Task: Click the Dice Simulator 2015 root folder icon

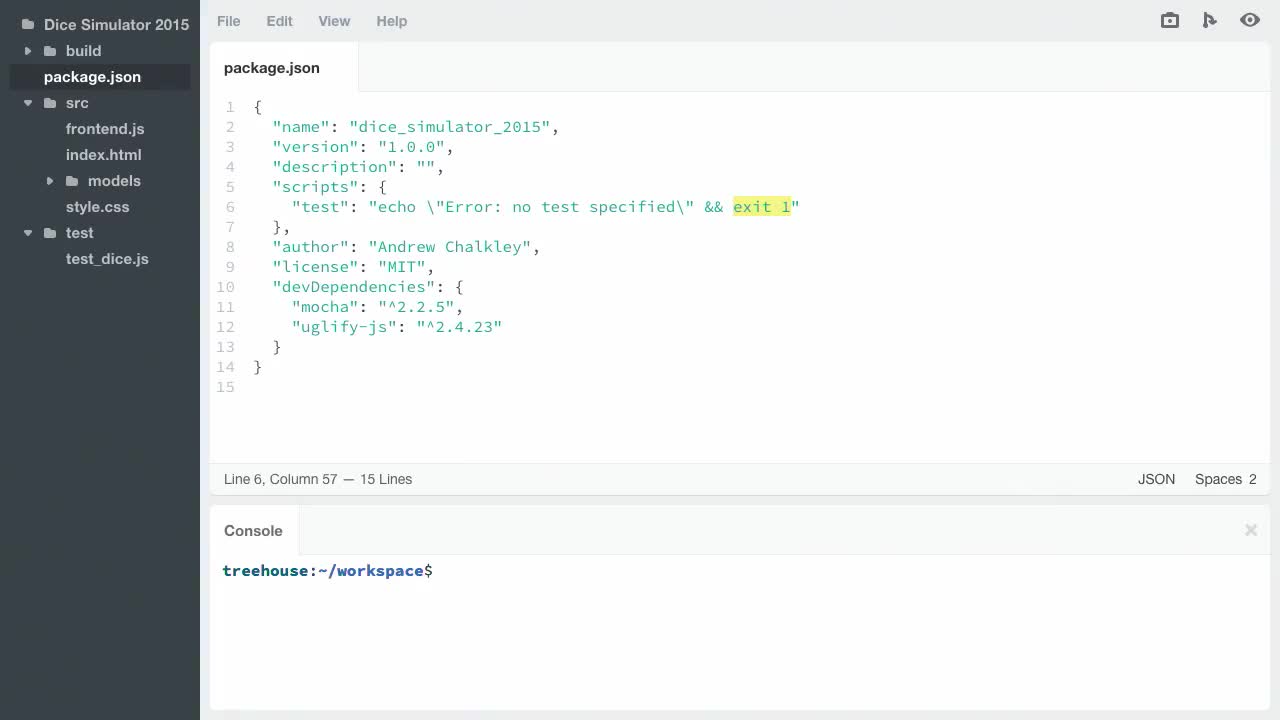Action: click(x=28, y=25)
